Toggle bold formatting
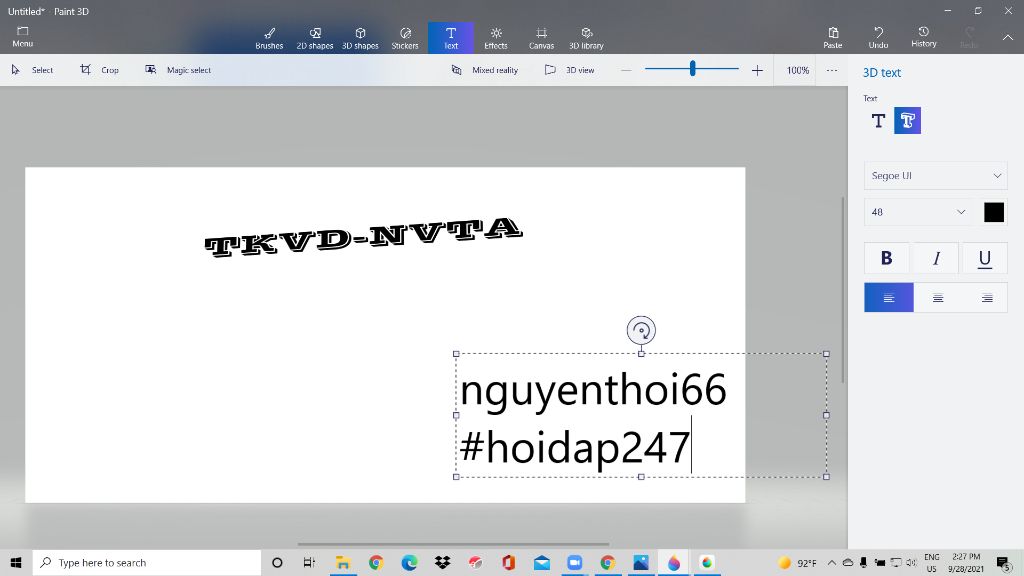1024x576 pixels. click(886, 258)
